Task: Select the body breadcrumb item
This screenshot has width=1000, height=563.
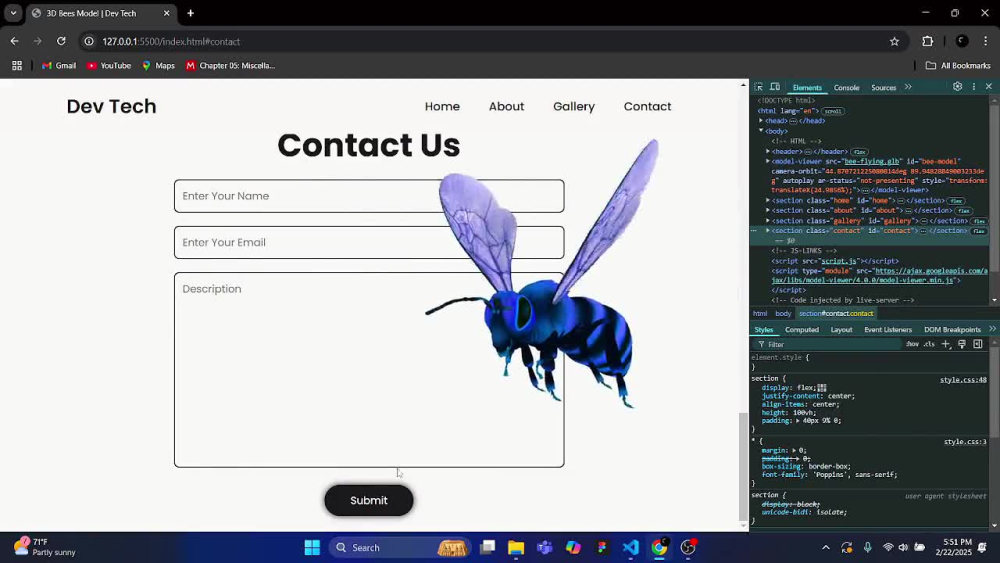Action: click(783, 314)
